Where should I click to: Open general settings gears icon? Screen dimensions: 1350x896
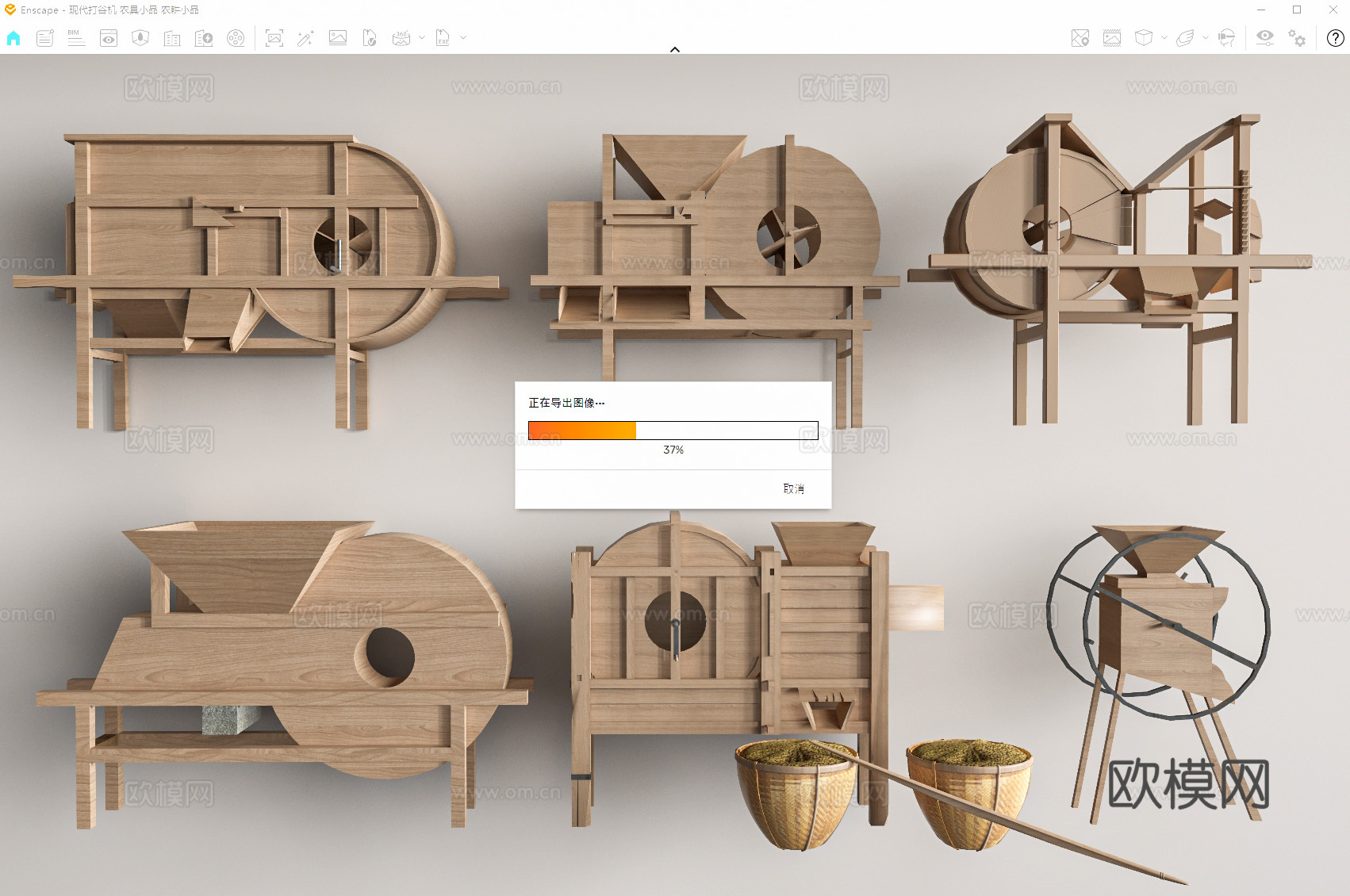tap(1297, 38)
